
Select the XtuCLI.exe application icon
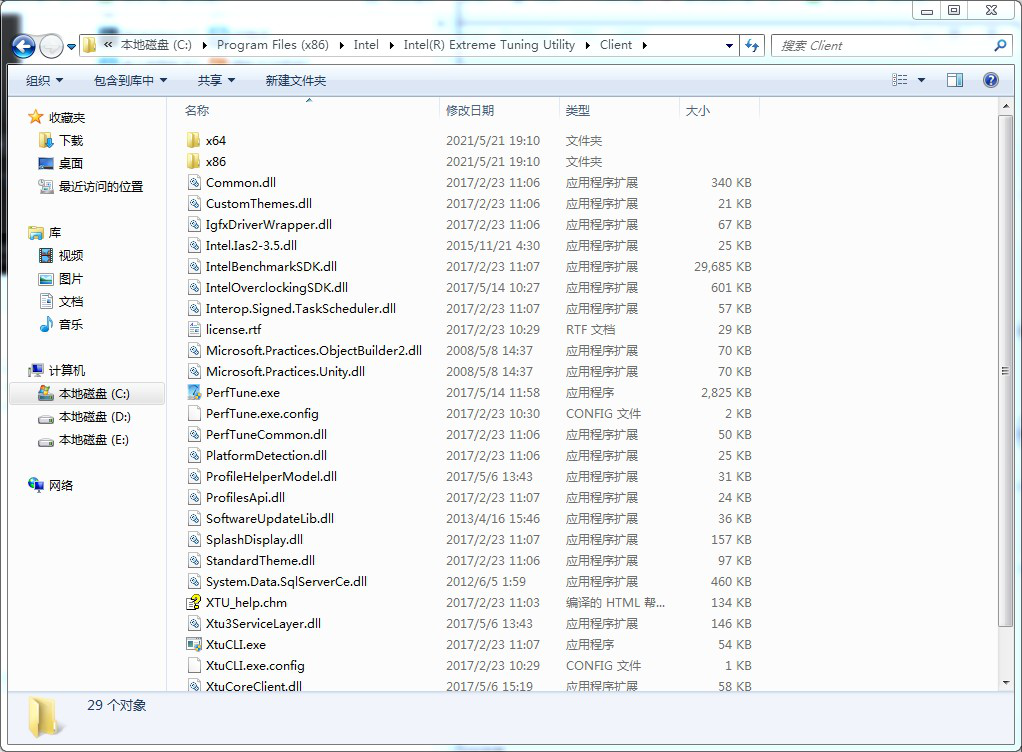click(194, 644)
